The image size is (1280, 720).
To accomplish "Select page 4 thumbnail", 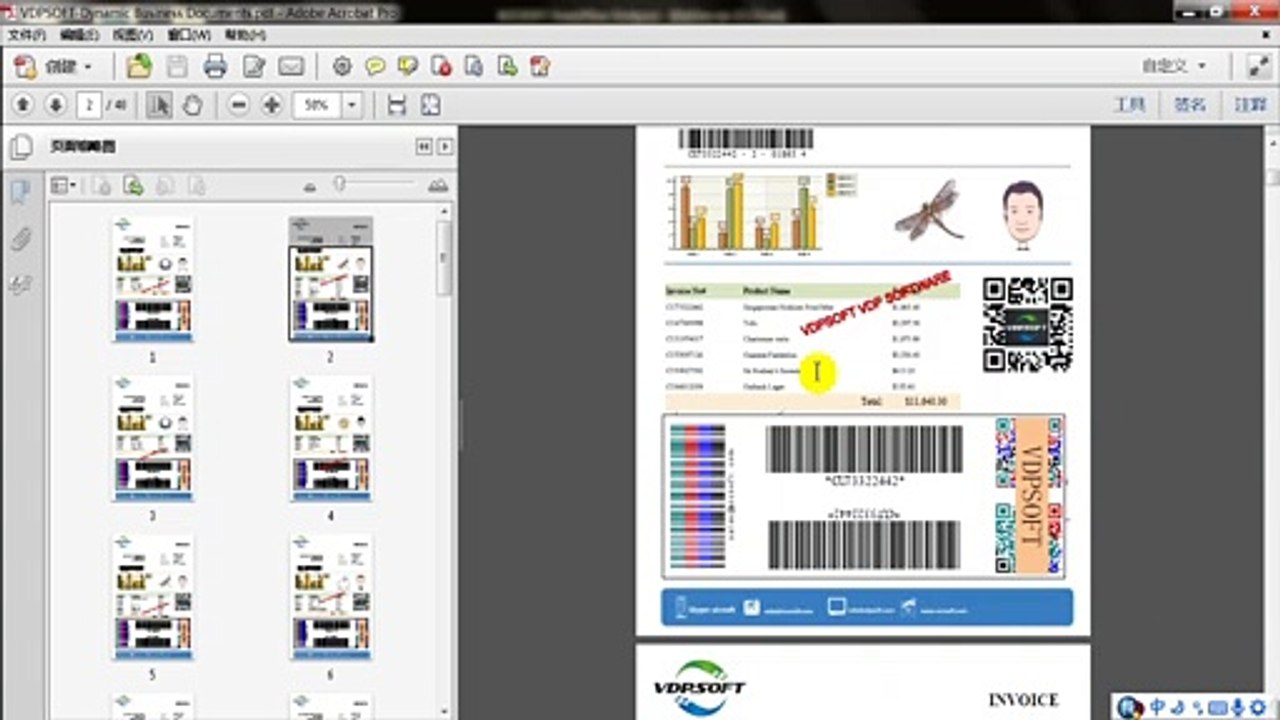I will [331, 438].
